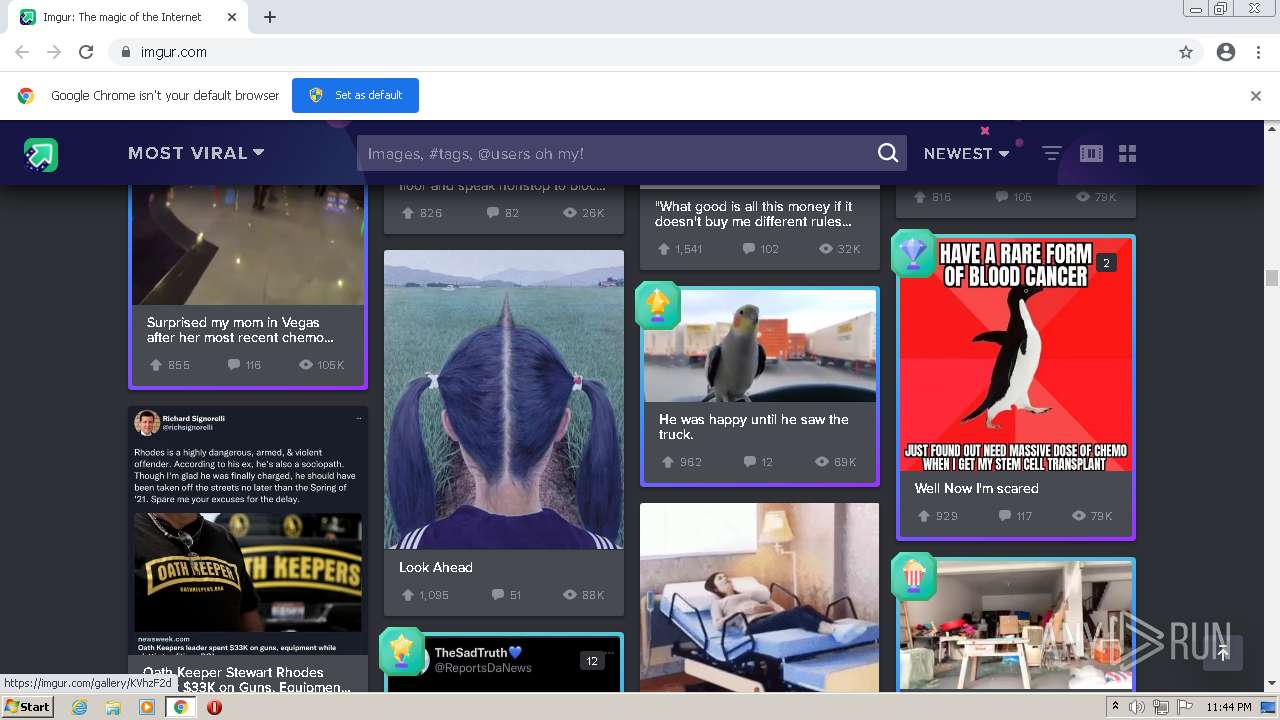Open comments on money rules post (102)
Image resolution: width=1280 pixels, height=720 pixels.
click(x=761, y=249)
